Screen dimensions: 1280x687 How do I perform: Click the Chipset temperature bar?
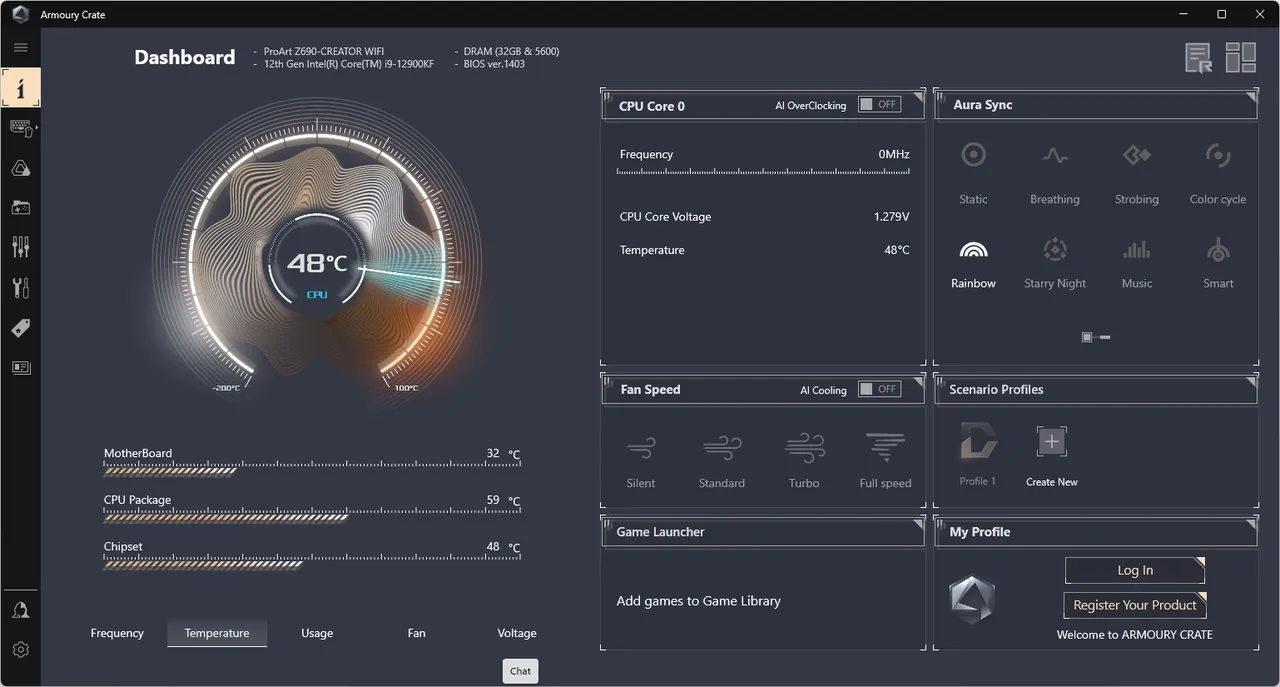coord(312,562)
